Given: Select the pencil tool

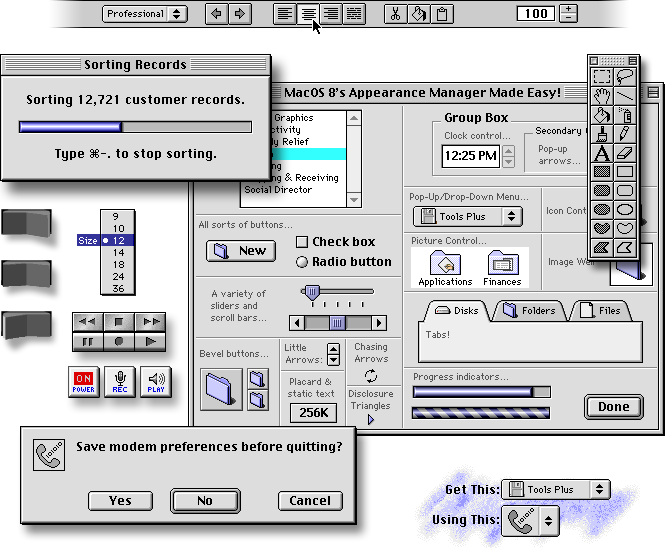Looking at the screenshot, I should pos(625,134).
